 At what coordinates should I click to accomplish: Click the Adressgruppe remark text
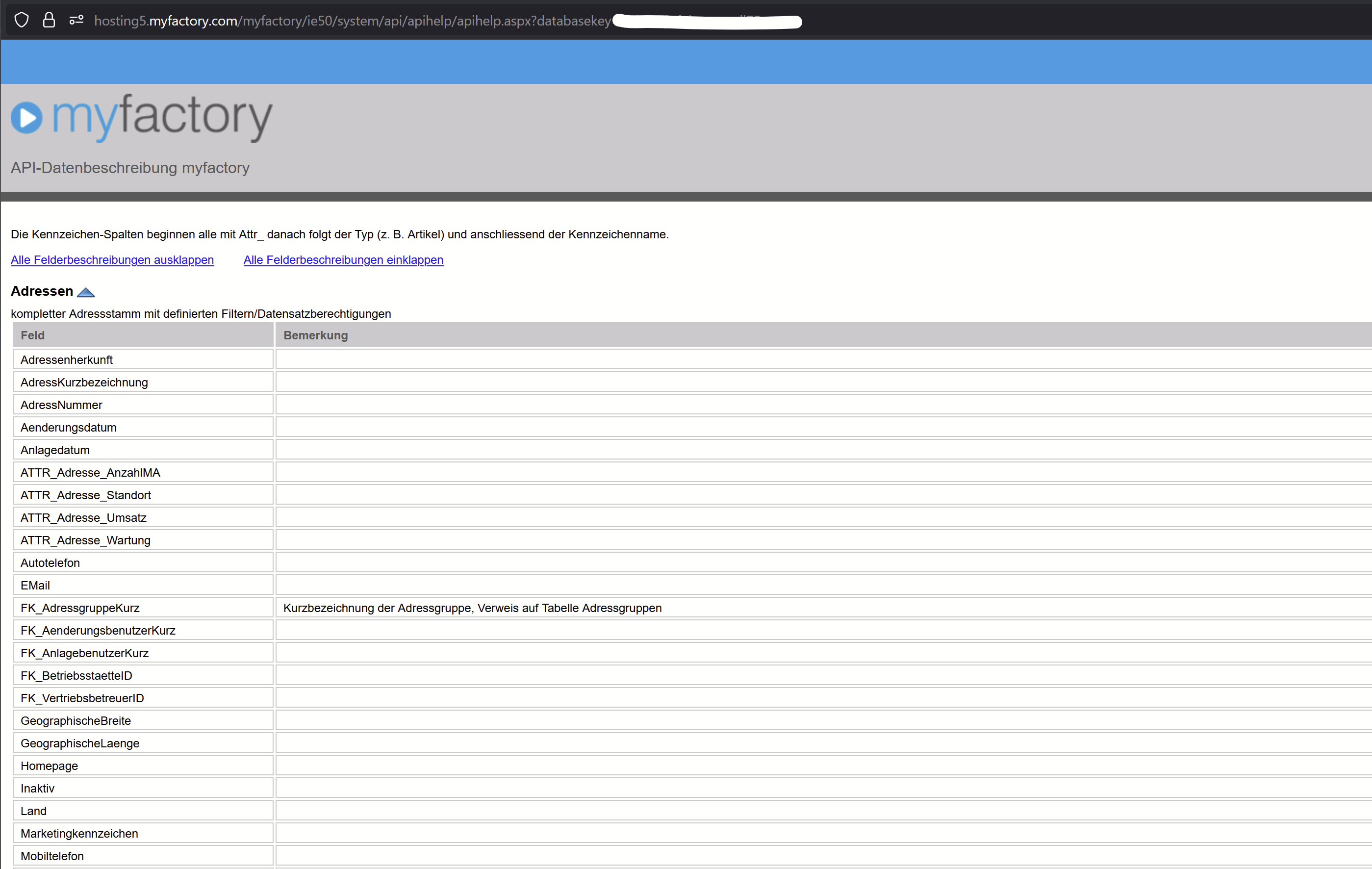[x=472, y=608]
